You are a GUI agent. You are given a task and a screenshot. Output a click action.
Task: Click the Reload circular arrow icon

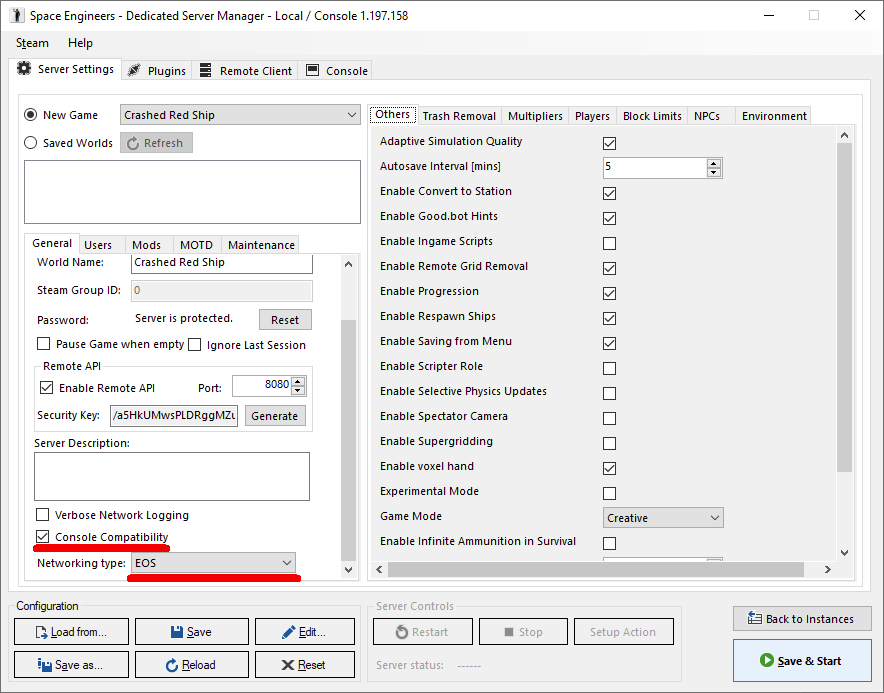[x=172, y=665]
